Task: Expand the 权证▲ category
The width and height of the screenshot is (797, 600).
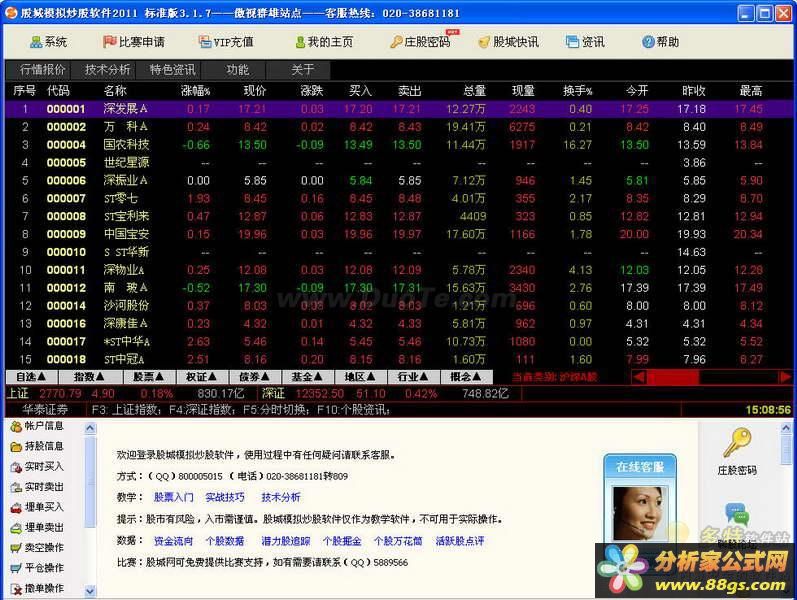Action: pyautogui.click(x=202, y=377)
